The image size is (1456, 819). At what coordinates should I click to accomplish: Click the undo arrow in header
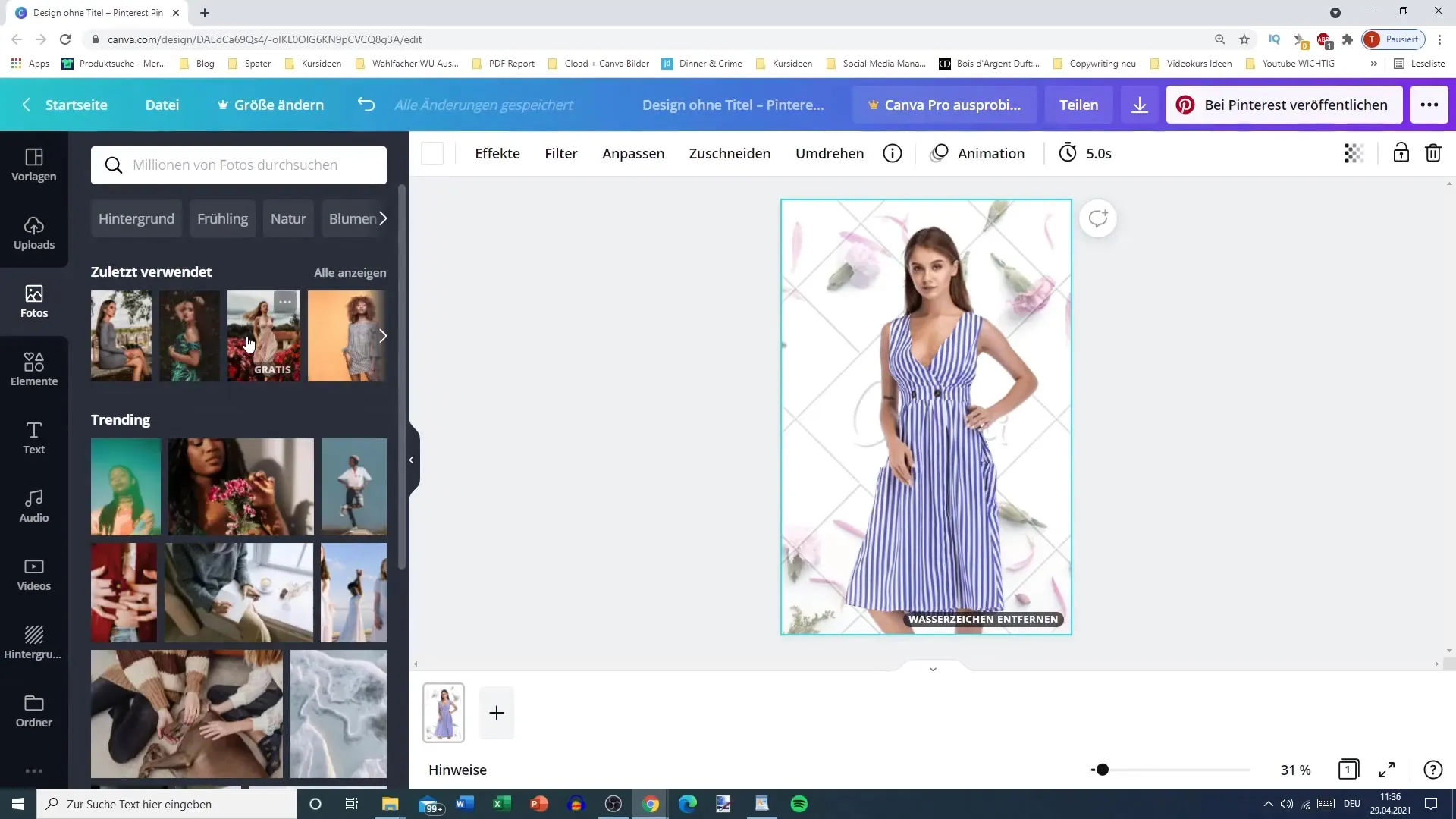[366, 105]
